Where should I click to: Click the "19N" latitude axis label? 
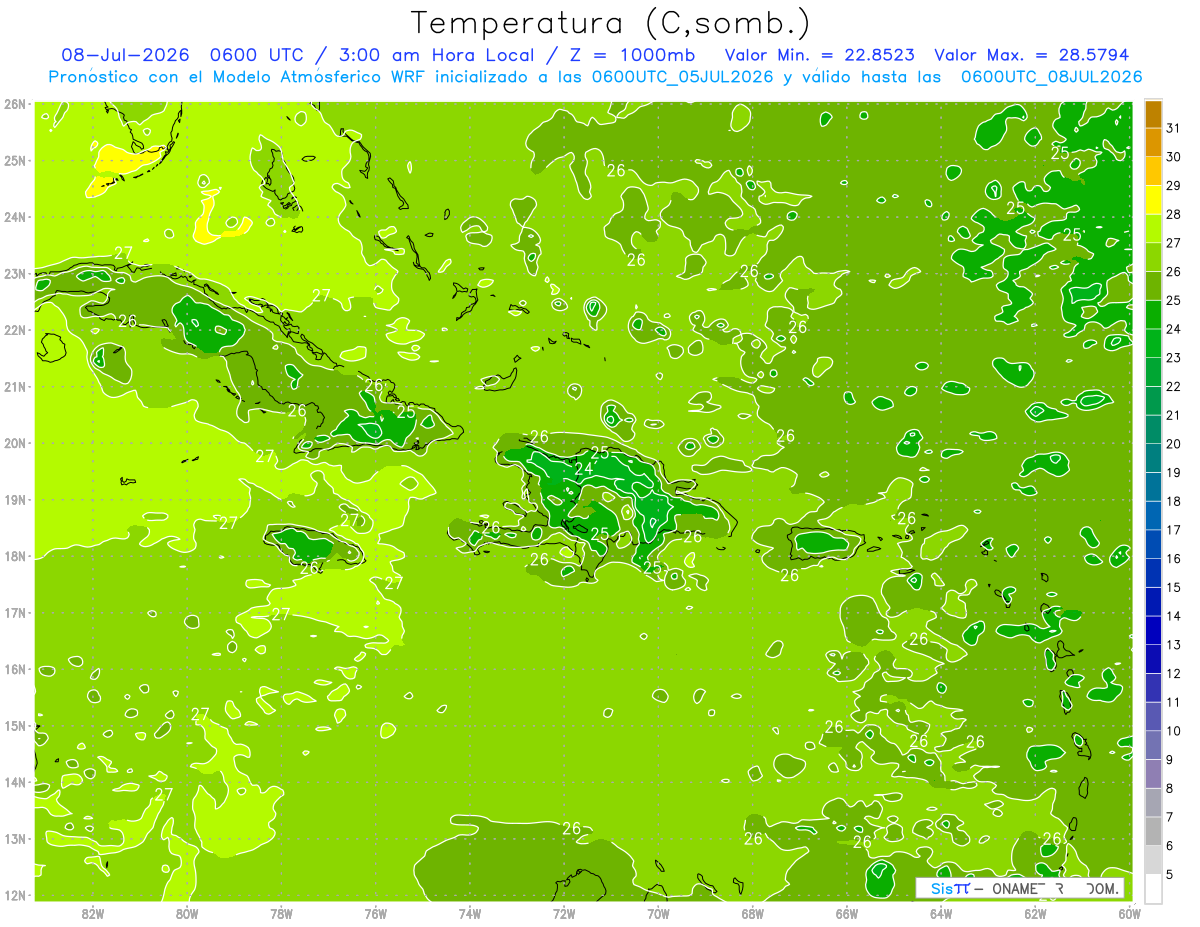click(14, 499)
